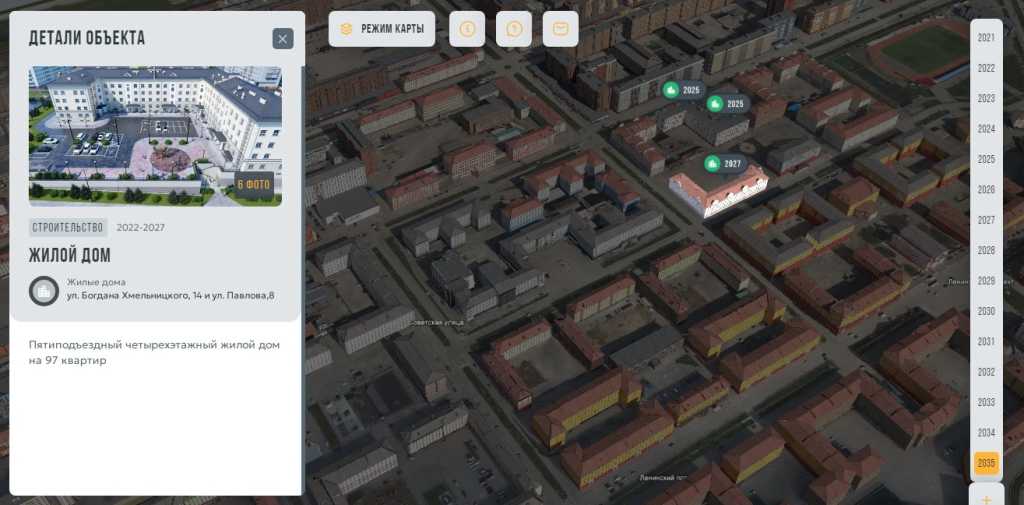
Task: Switch to Режим карты map mode
Action: [382, 29]
